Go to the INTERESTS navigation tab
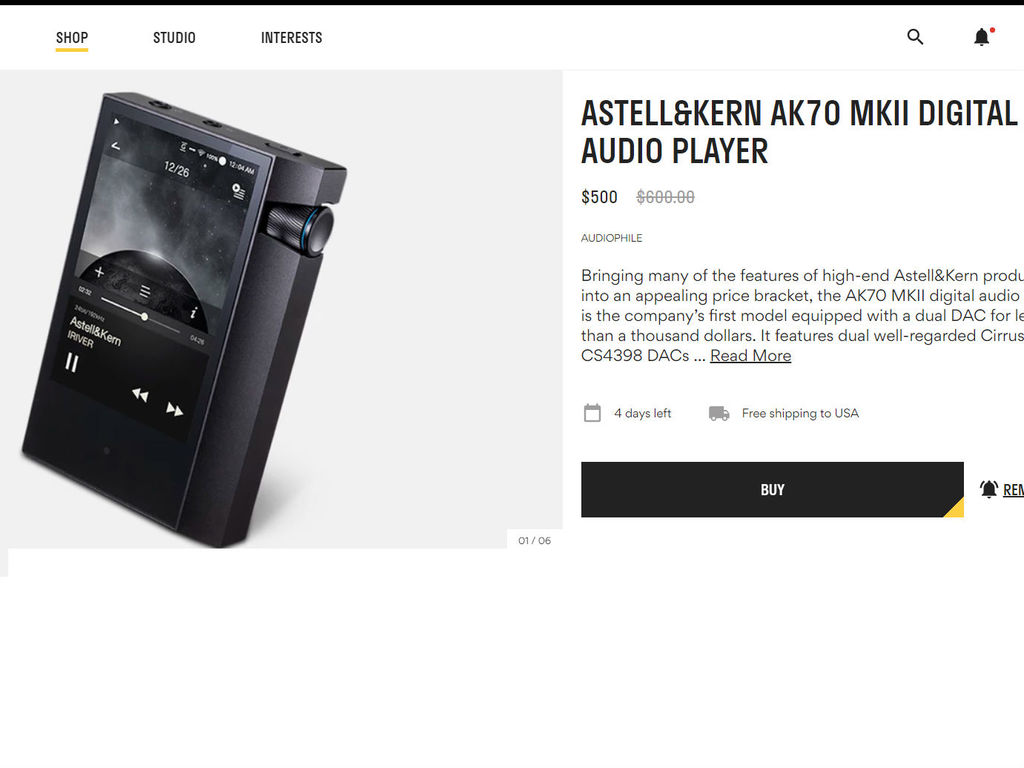The height and width of the screenshot is (768, 1024). click(x=291, y=38)
